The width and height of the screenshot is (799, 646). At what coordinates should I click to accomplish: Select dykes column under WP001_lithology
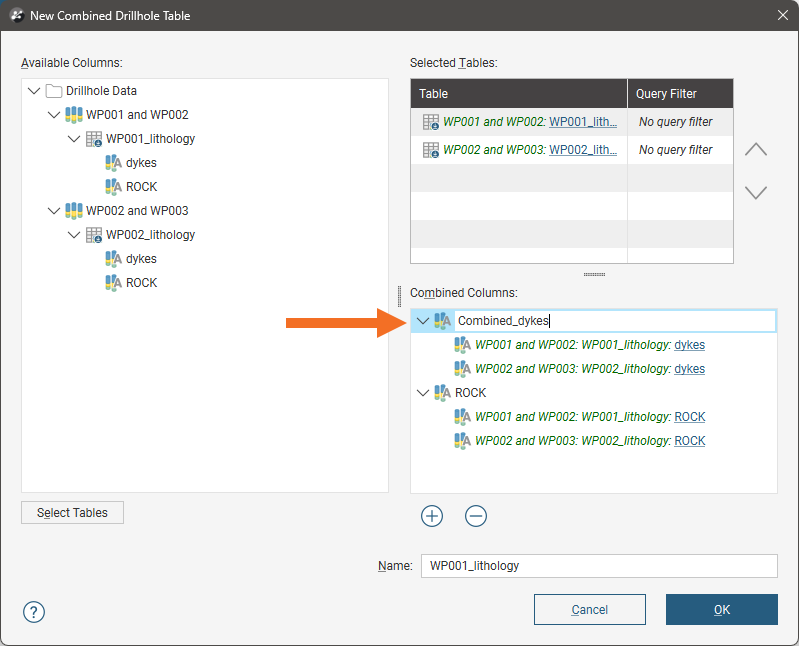point(141,163)
